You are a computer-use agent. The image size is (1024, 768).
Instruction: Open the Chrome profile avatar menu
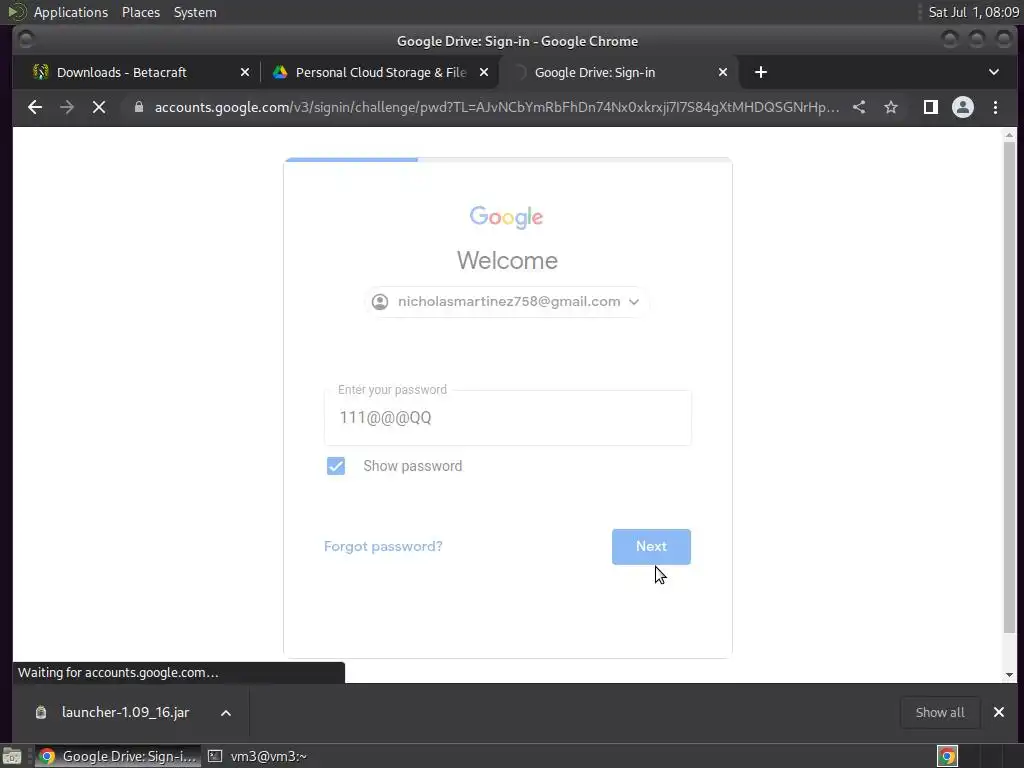(x=963, y=107)
